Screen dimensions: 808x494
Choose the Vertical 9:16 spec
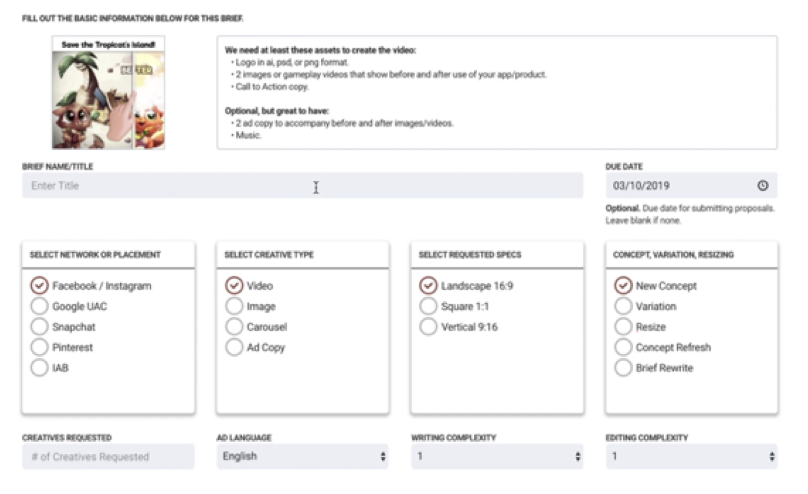[428, 327]
